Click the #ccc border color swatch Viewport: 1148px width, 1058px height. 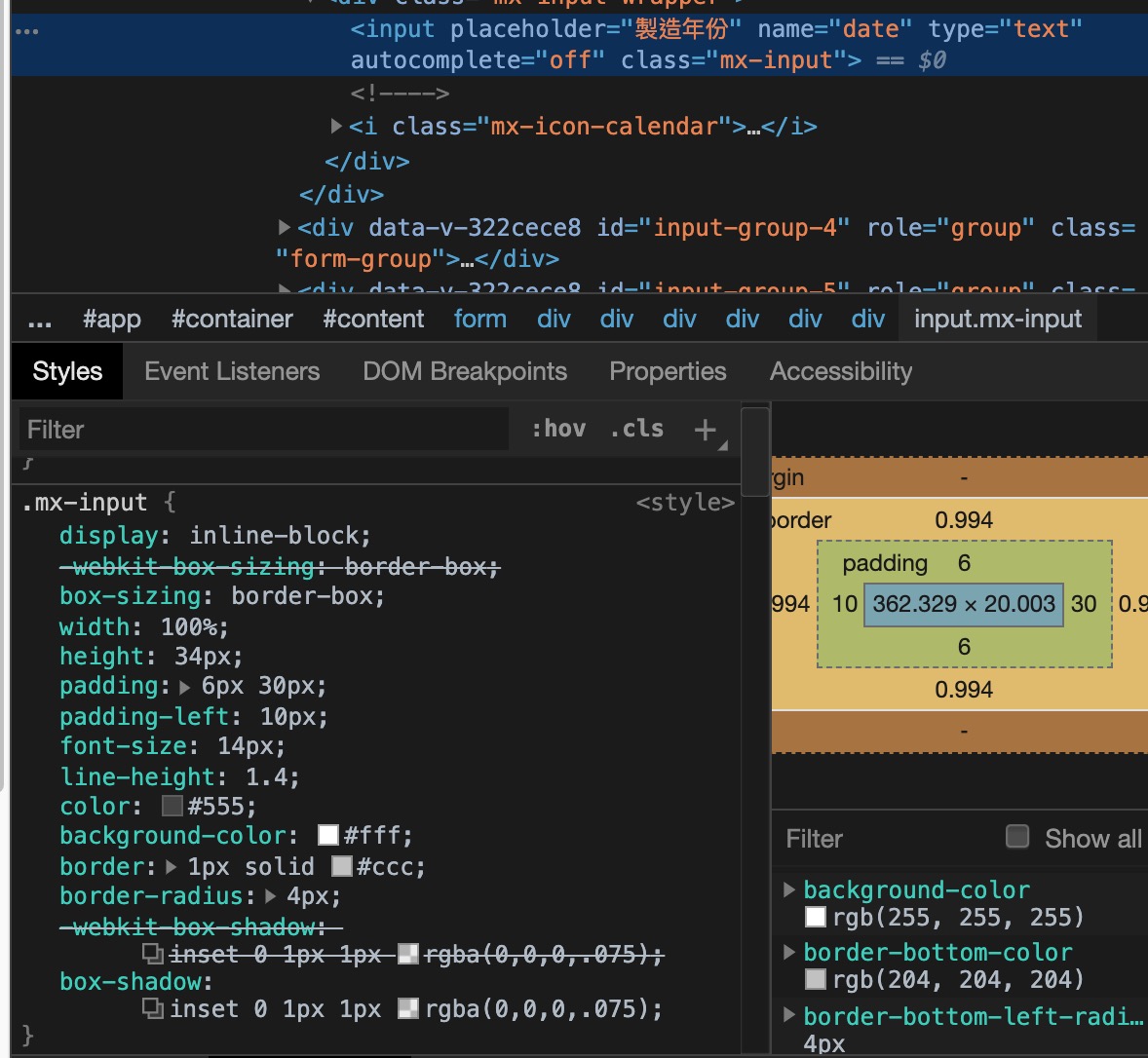(x=344, y=865)
